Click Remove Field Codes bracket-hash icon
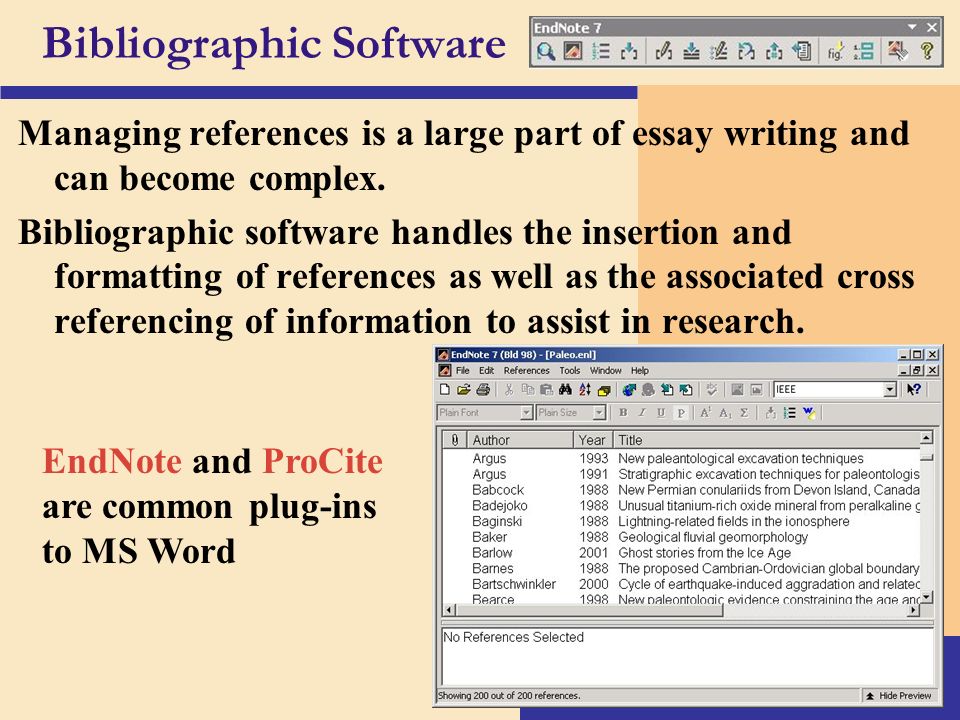 click(x=774, y=51)
